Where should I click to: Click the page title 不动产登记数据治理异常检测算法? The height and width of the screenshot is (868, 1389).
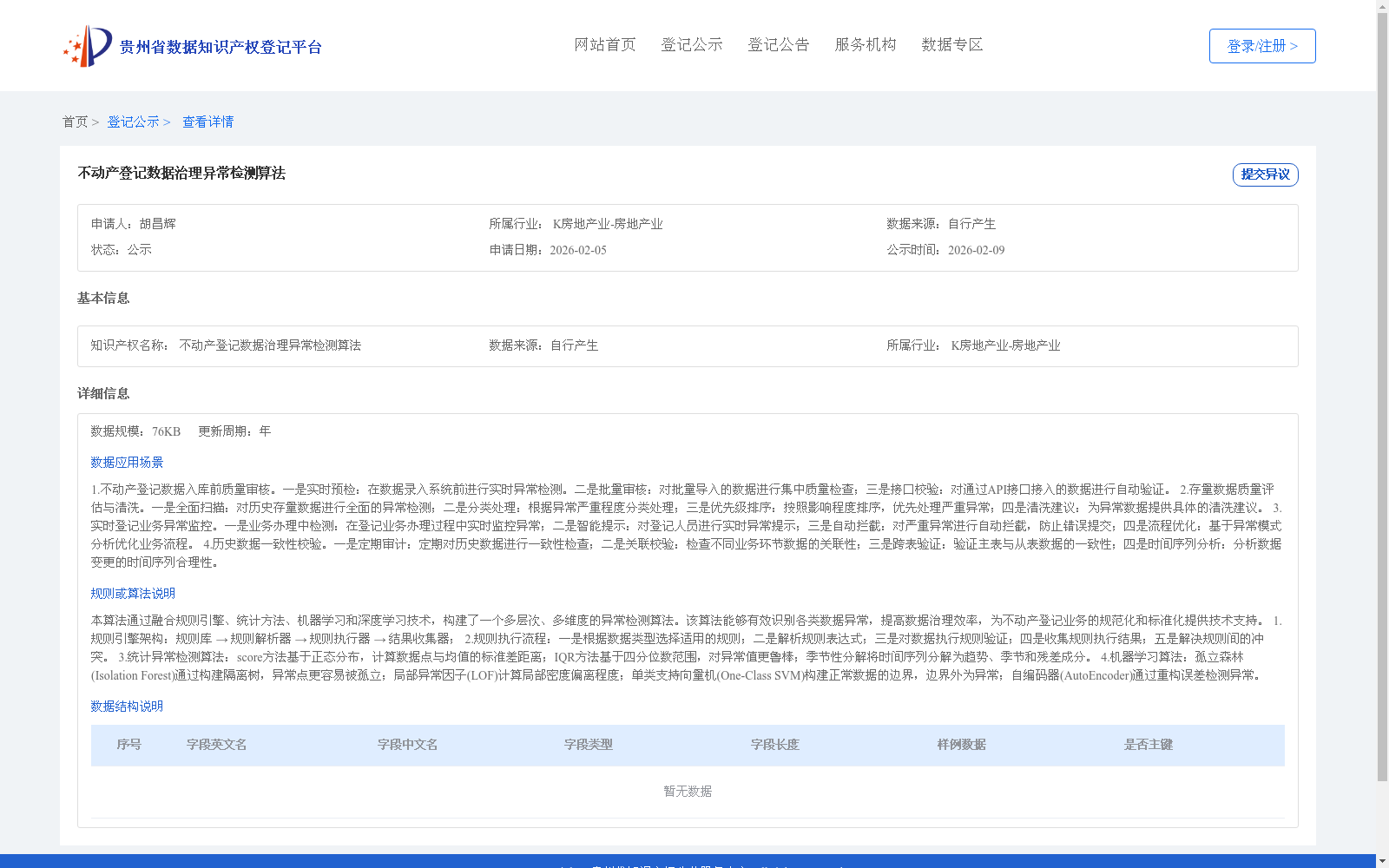pos(181,174)
